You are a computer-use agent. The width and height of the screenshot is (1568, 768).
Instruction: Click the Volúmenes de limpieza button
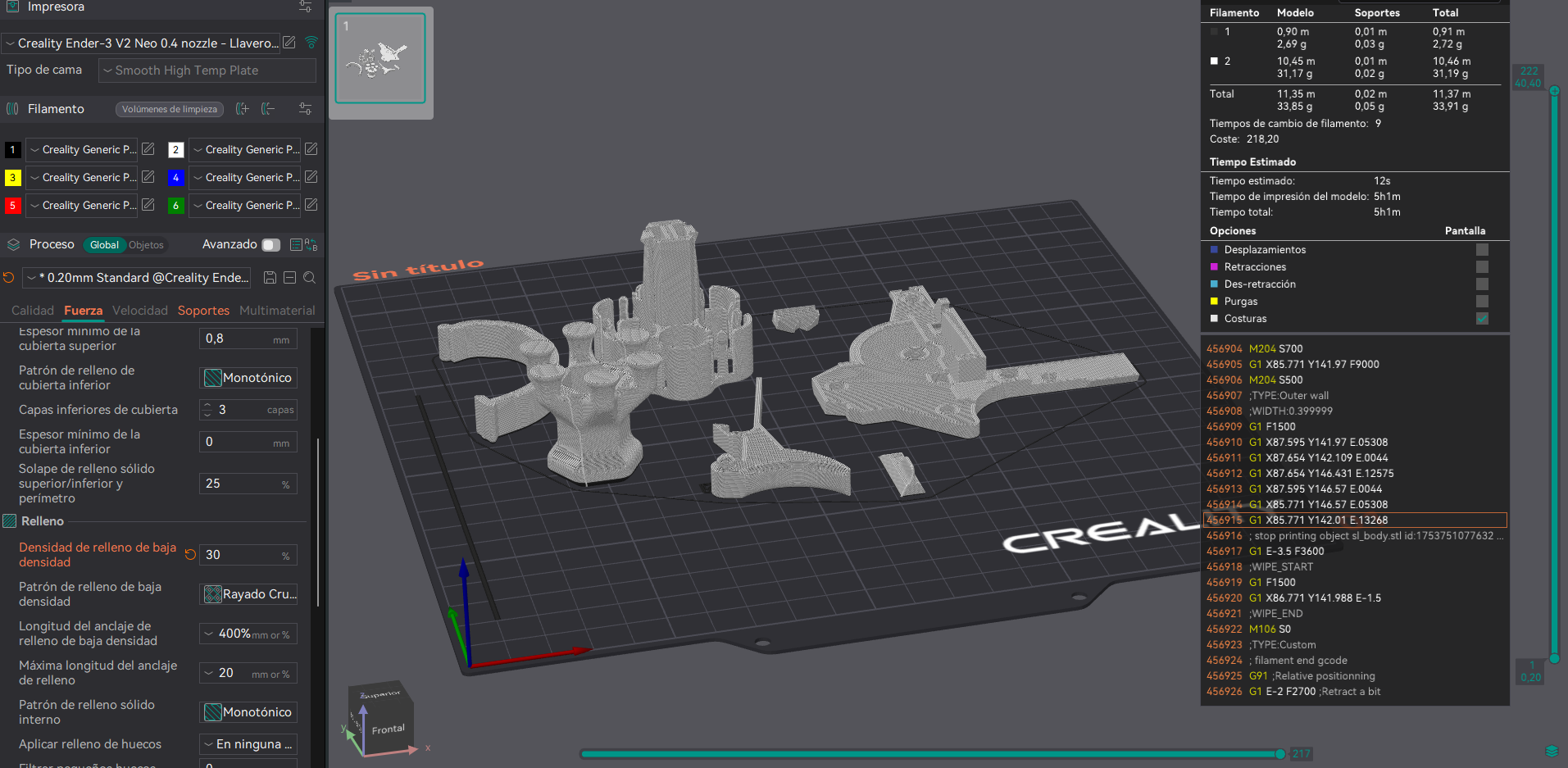(169, 108)
